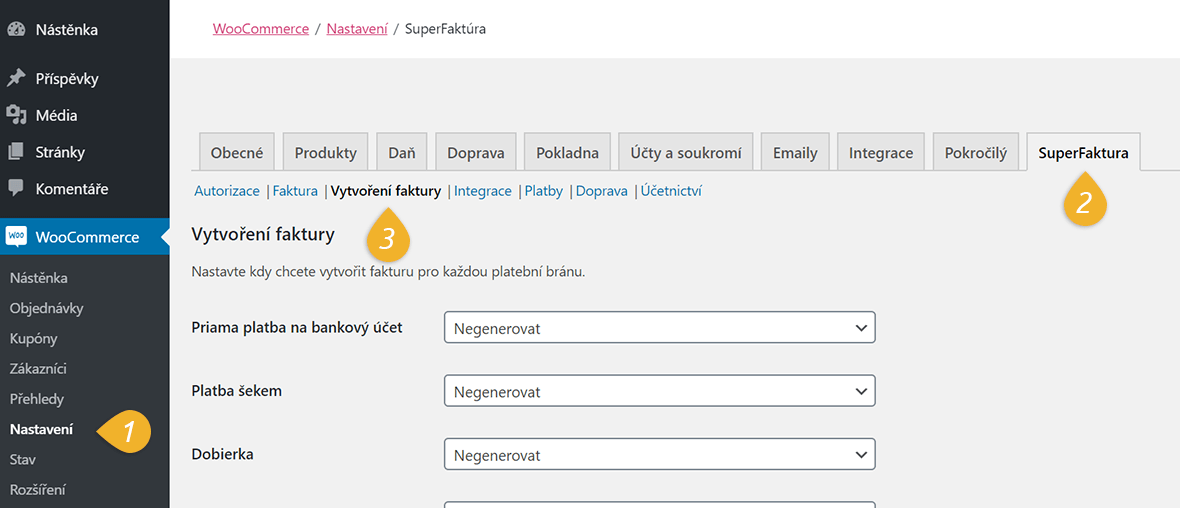Viewport: 1180px width, 508px height.
Task: Select the SuperFaktura tab
Action: point(1083,152)
